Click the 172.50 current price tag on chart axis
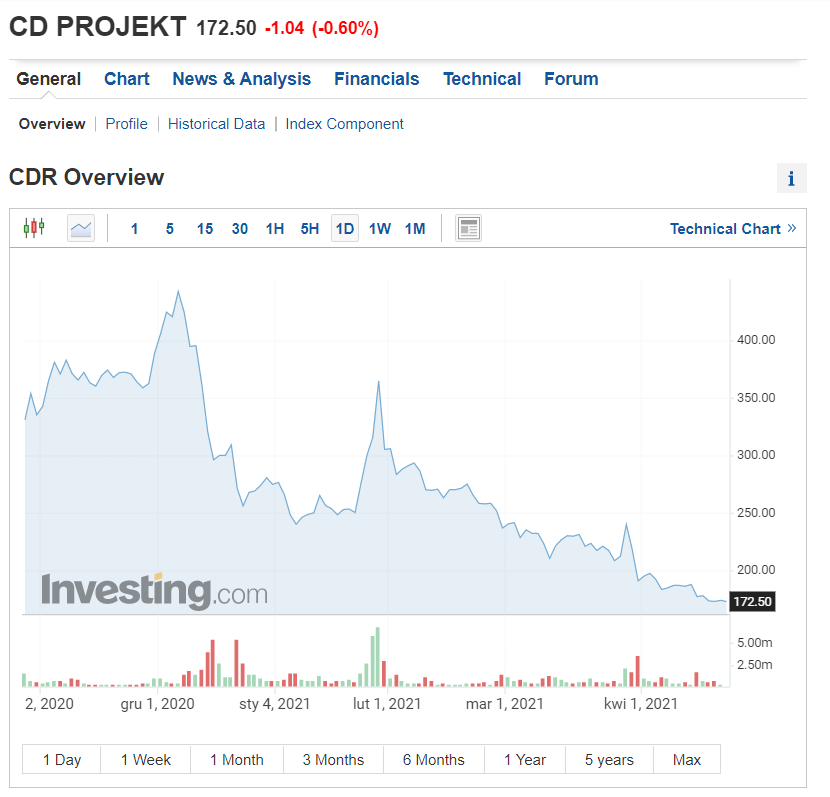Screen dimensions: 830x797 (x=752, y=601)
